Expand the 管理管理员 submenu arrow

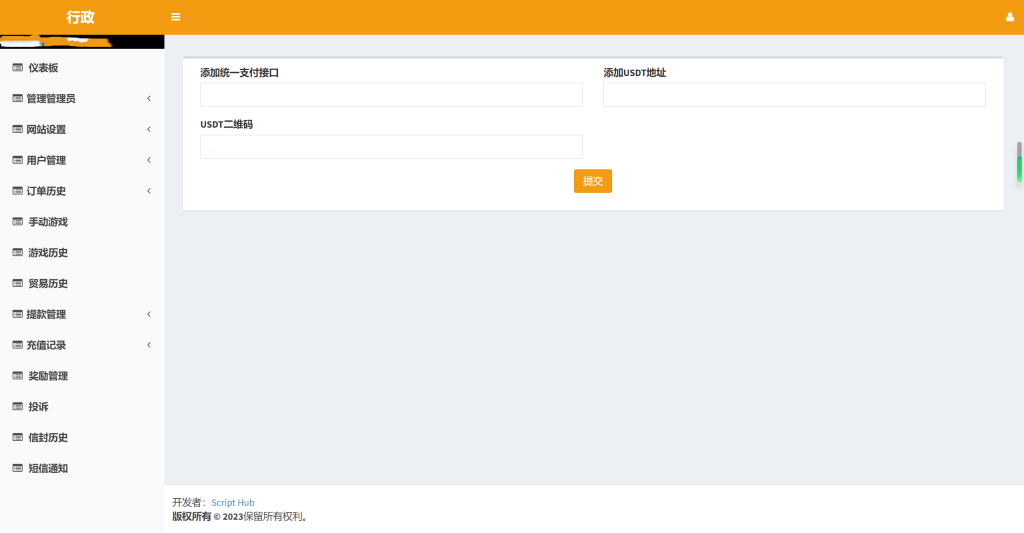click(x=149, y=99)
